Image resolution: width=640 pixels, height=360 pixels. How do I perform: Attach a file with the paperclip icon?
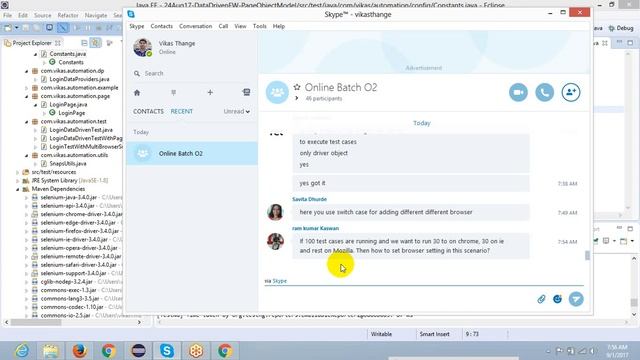click(541, 299)
